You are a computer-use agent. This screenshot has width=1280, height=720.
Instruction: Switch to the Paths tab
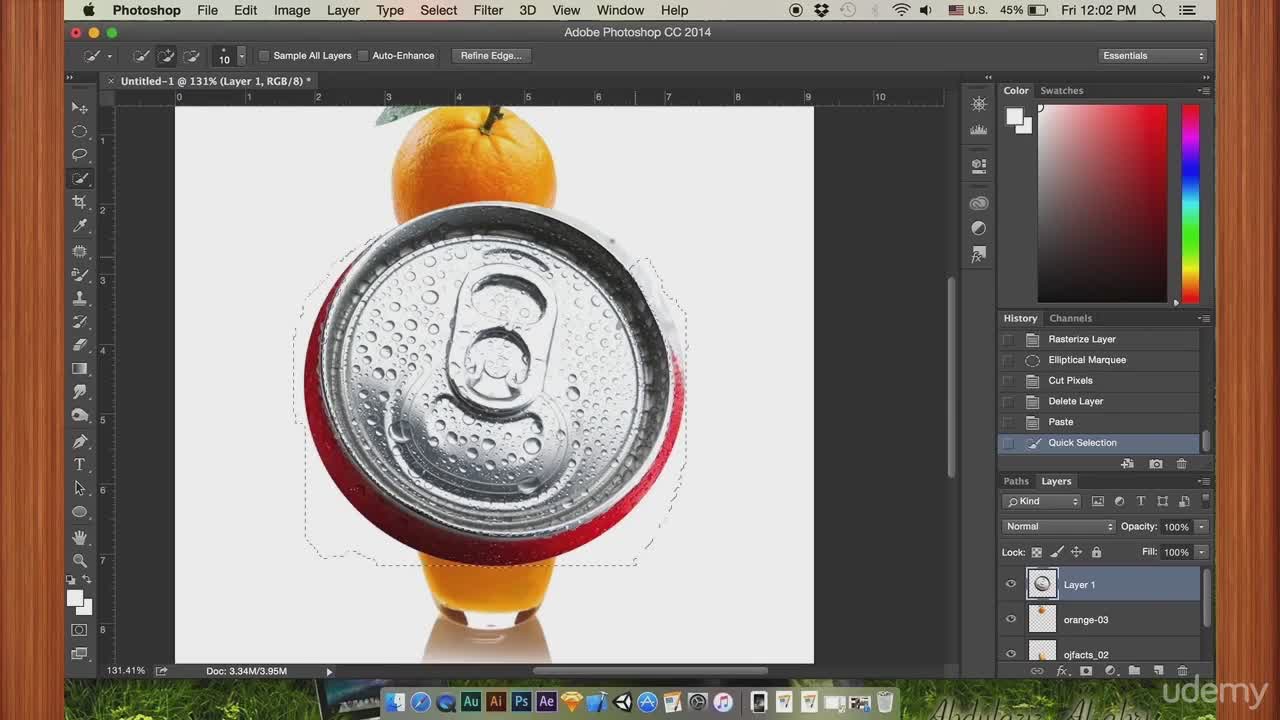(1016, 482)
